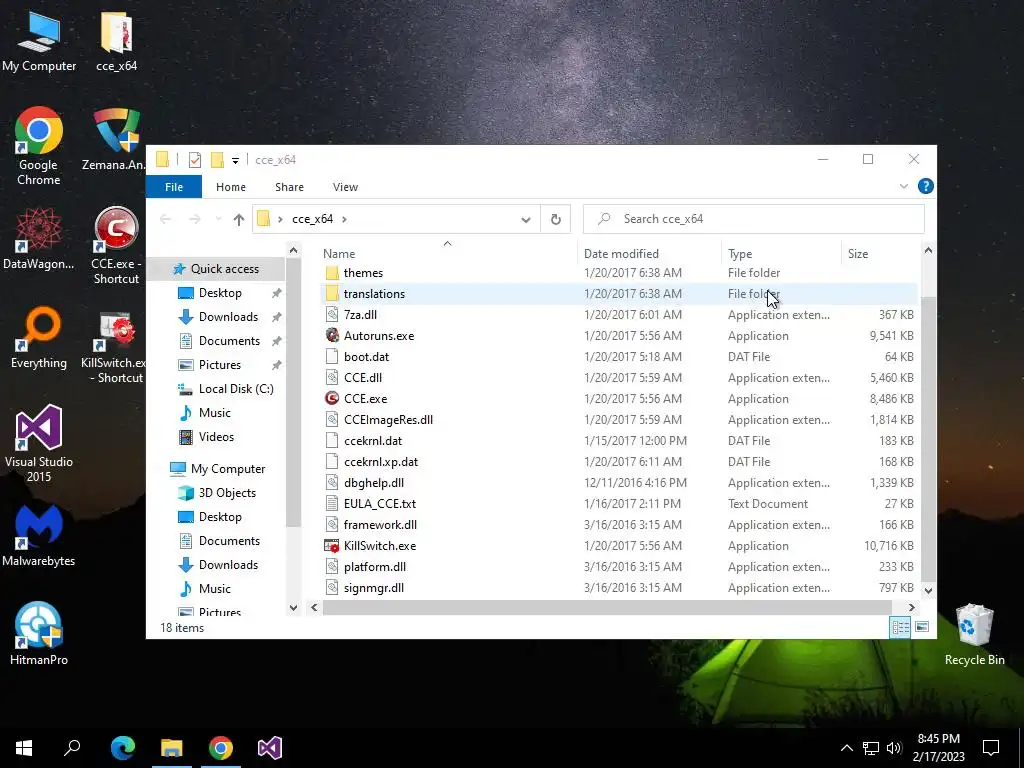The image size is (1024, 768).
Task: Switch to Details view icon
Action: pyautogui.click(x=900, y=628)
